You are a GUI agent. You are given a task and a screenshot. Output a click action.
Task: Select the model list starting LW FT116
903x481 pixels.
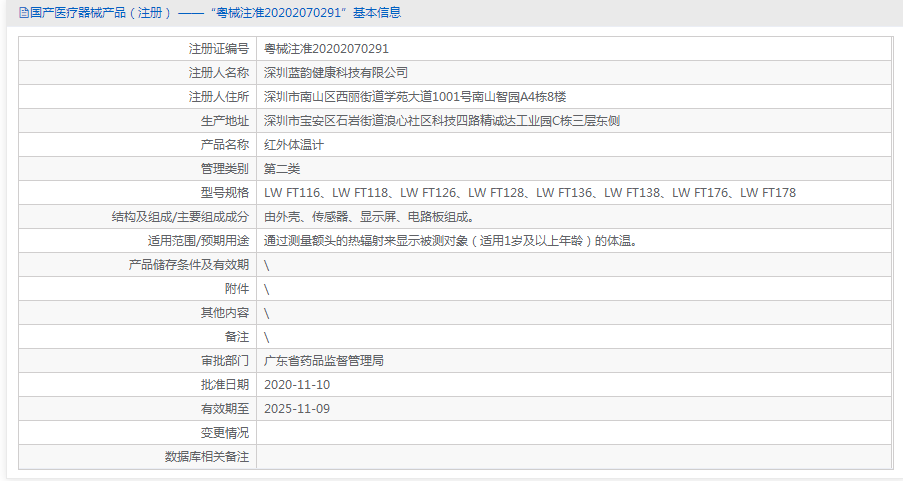tap(530, 193)
